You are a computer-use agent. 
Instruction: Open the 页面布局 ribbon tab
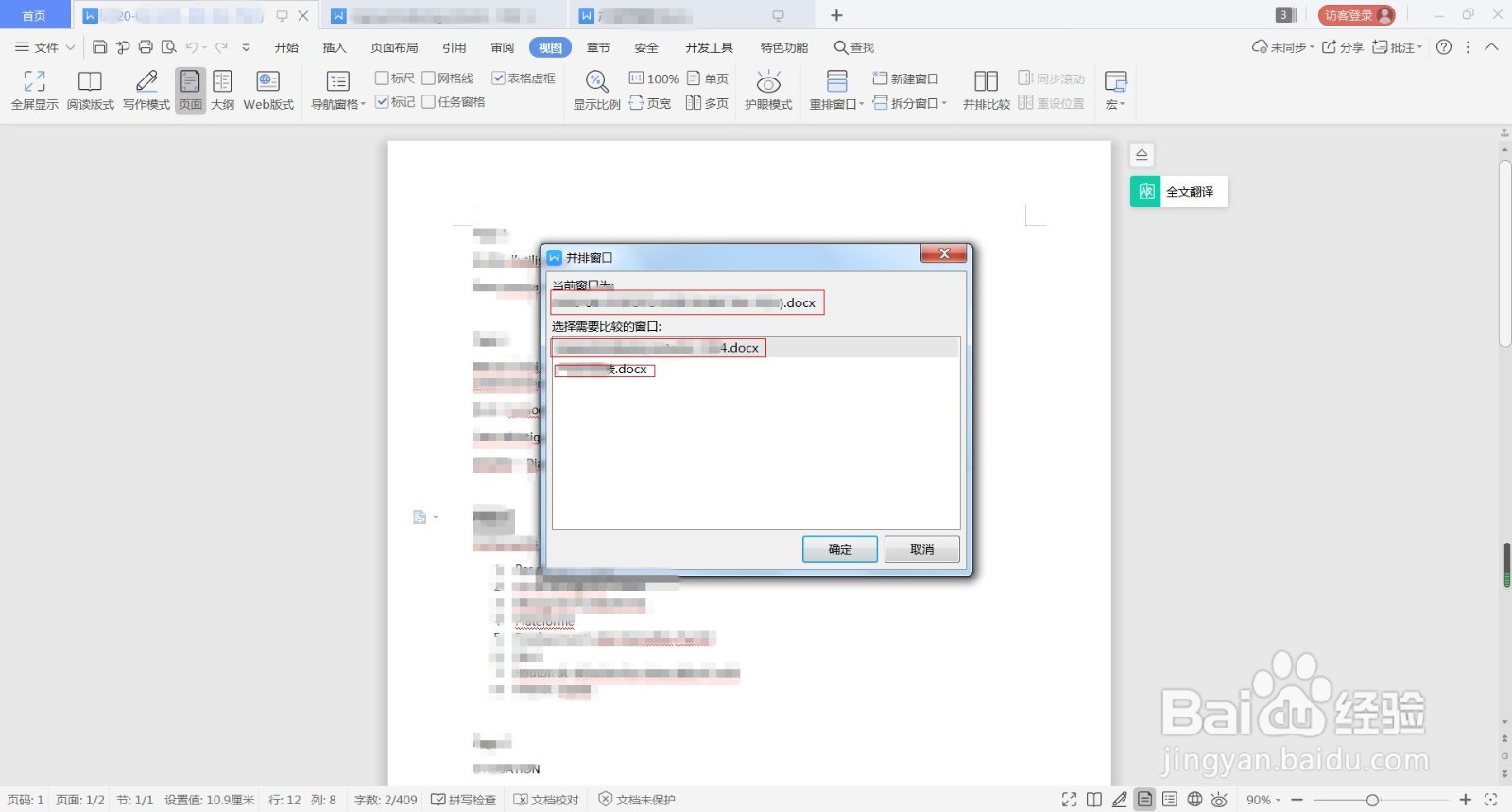[394, 47]
